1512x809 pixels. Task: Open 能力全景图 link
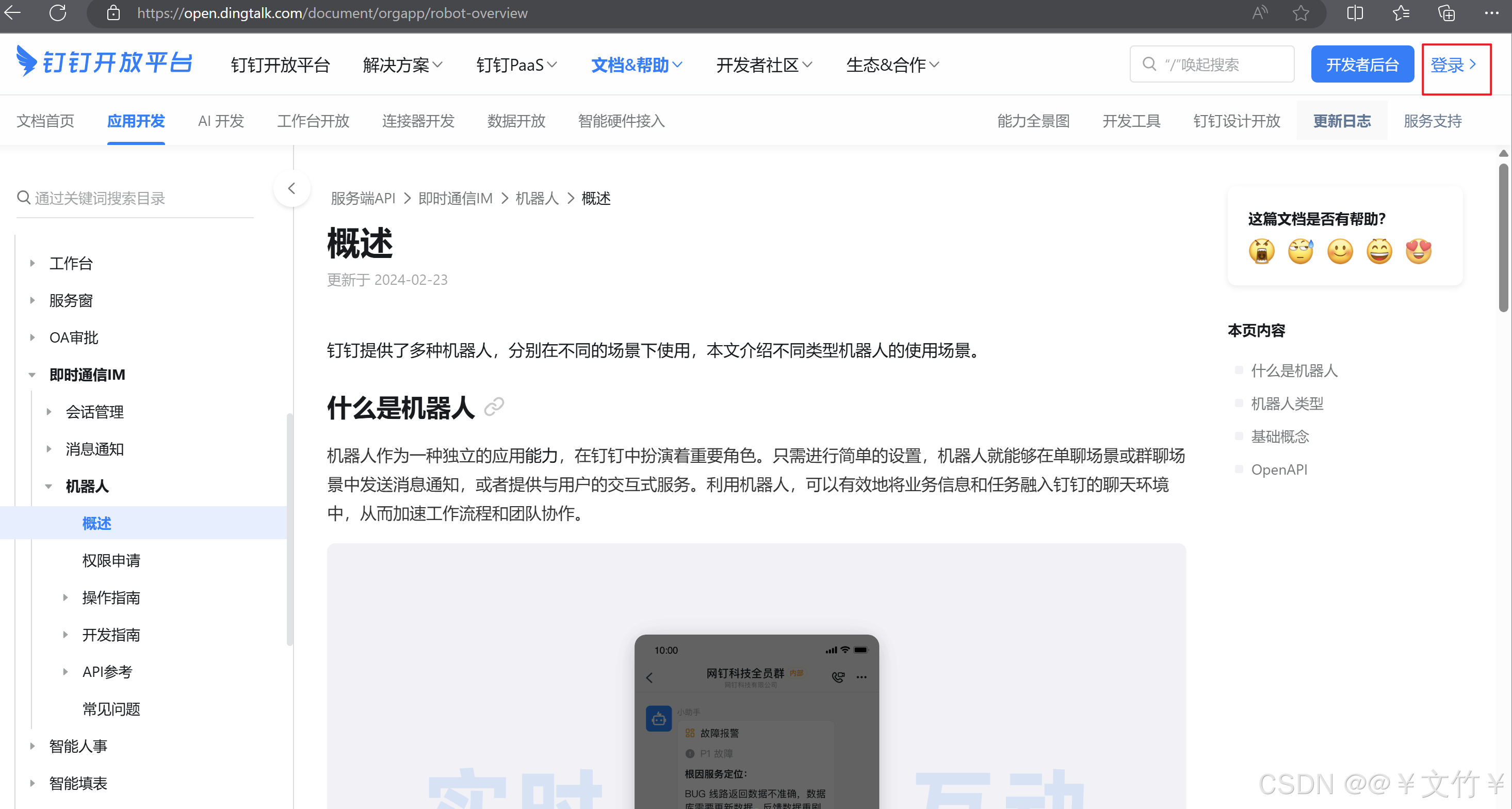(x=1033, y=121)
